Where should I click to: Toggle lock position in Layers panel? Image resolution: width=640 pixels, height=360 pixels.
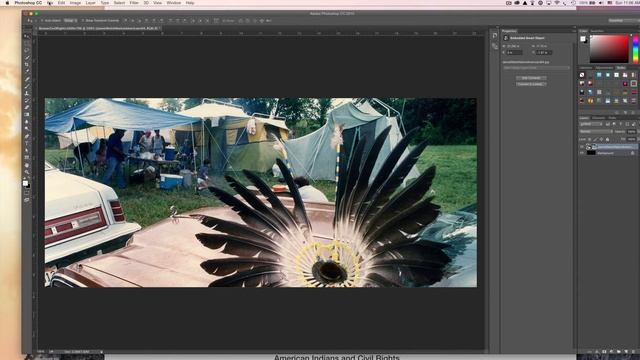click(601, 139)
